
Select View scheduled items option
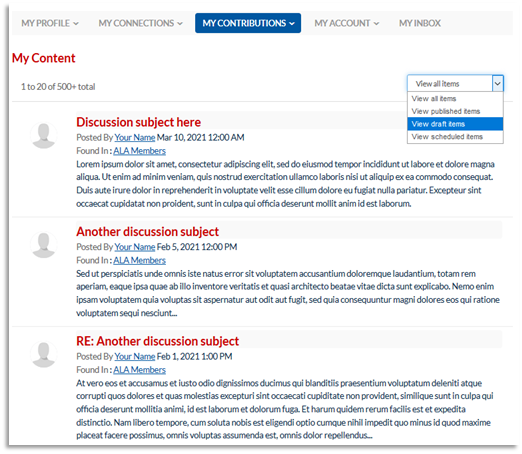pyautogui.click(x=455, y=137)
